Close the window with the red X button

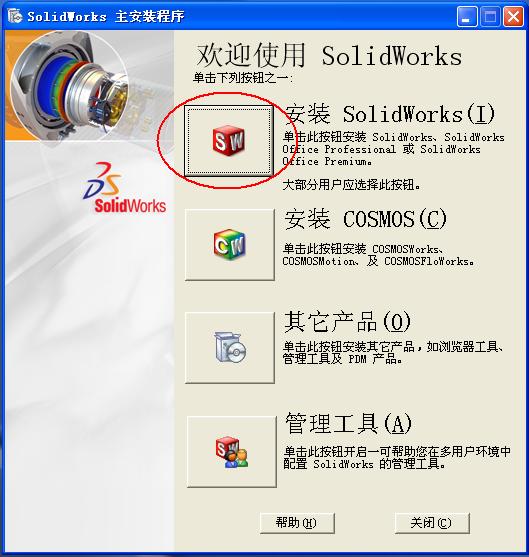coord(513,17)
